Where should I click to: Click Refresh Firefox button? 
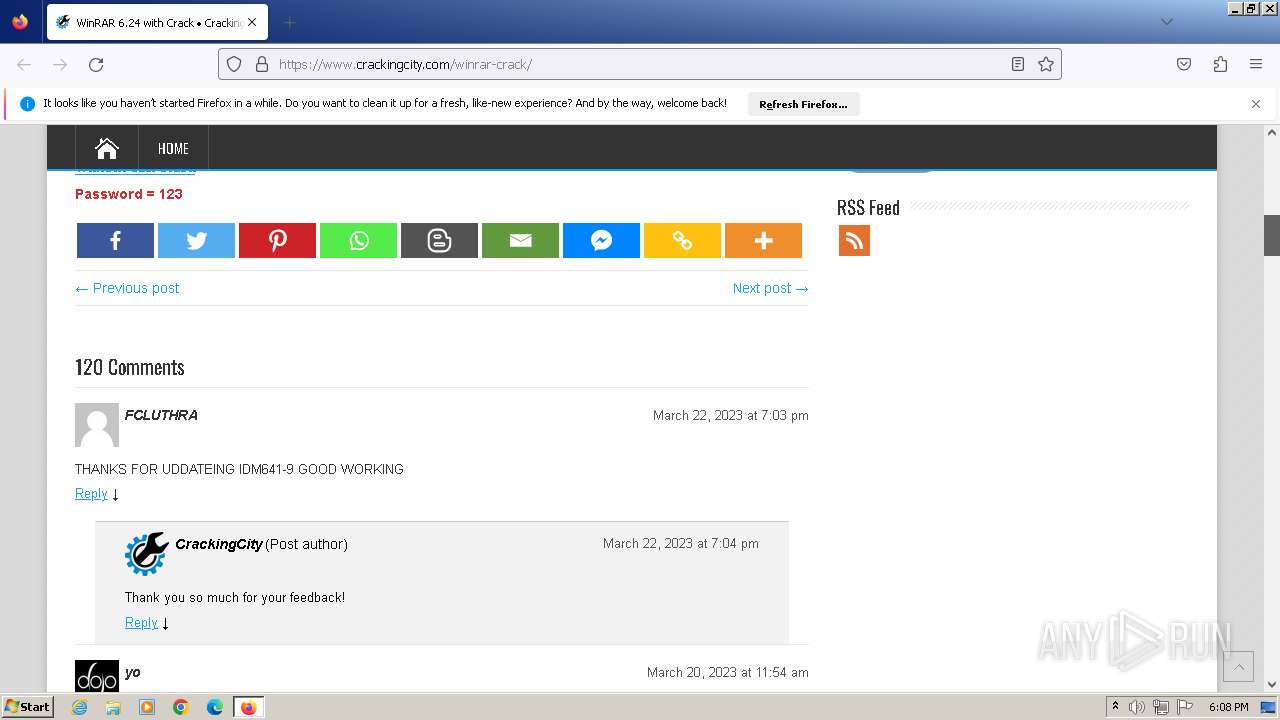(x=803, y=104)
